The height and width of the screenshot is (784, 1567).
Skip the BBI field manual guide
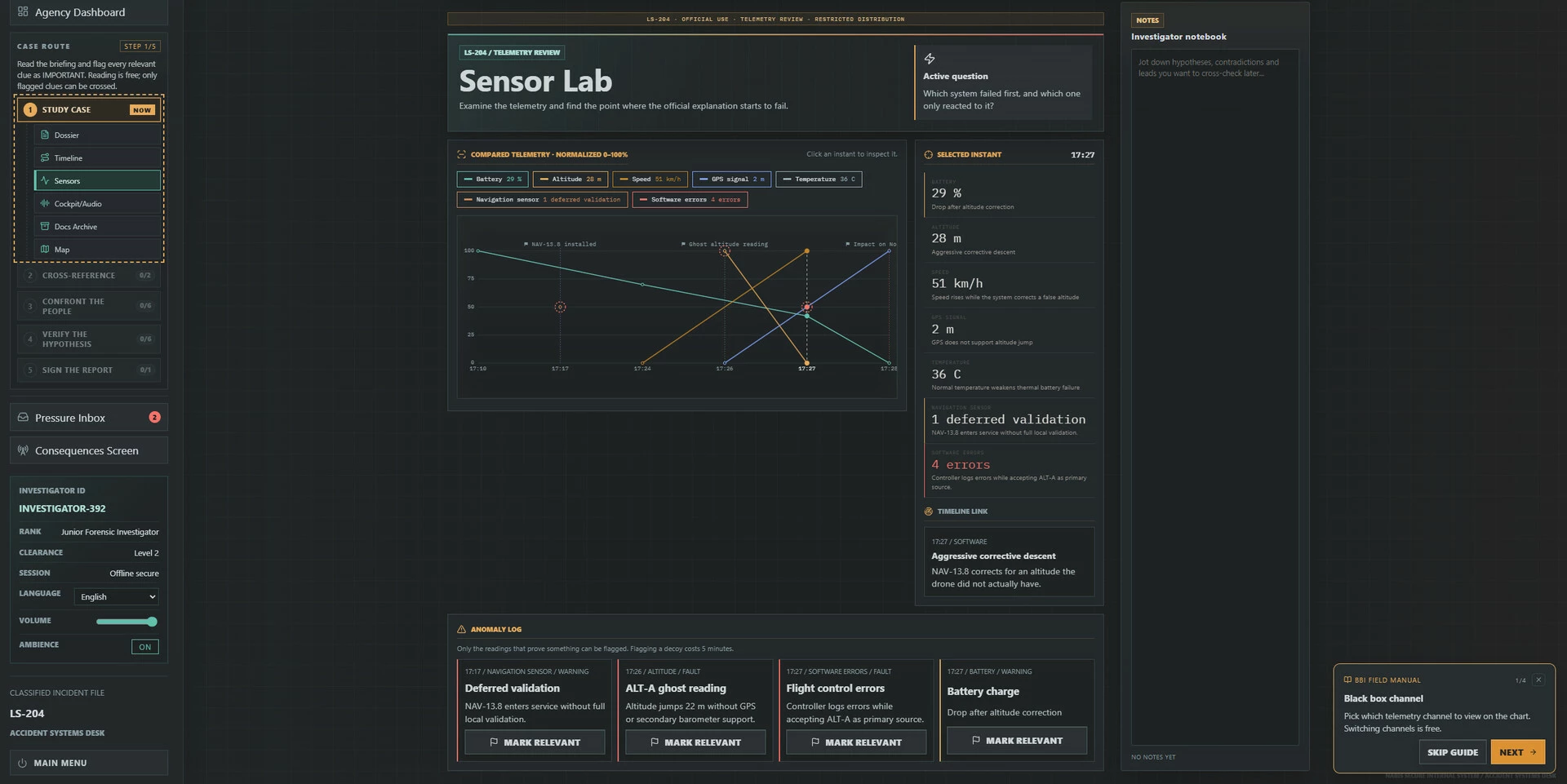pyautogui.click(x=1452, y=752)
